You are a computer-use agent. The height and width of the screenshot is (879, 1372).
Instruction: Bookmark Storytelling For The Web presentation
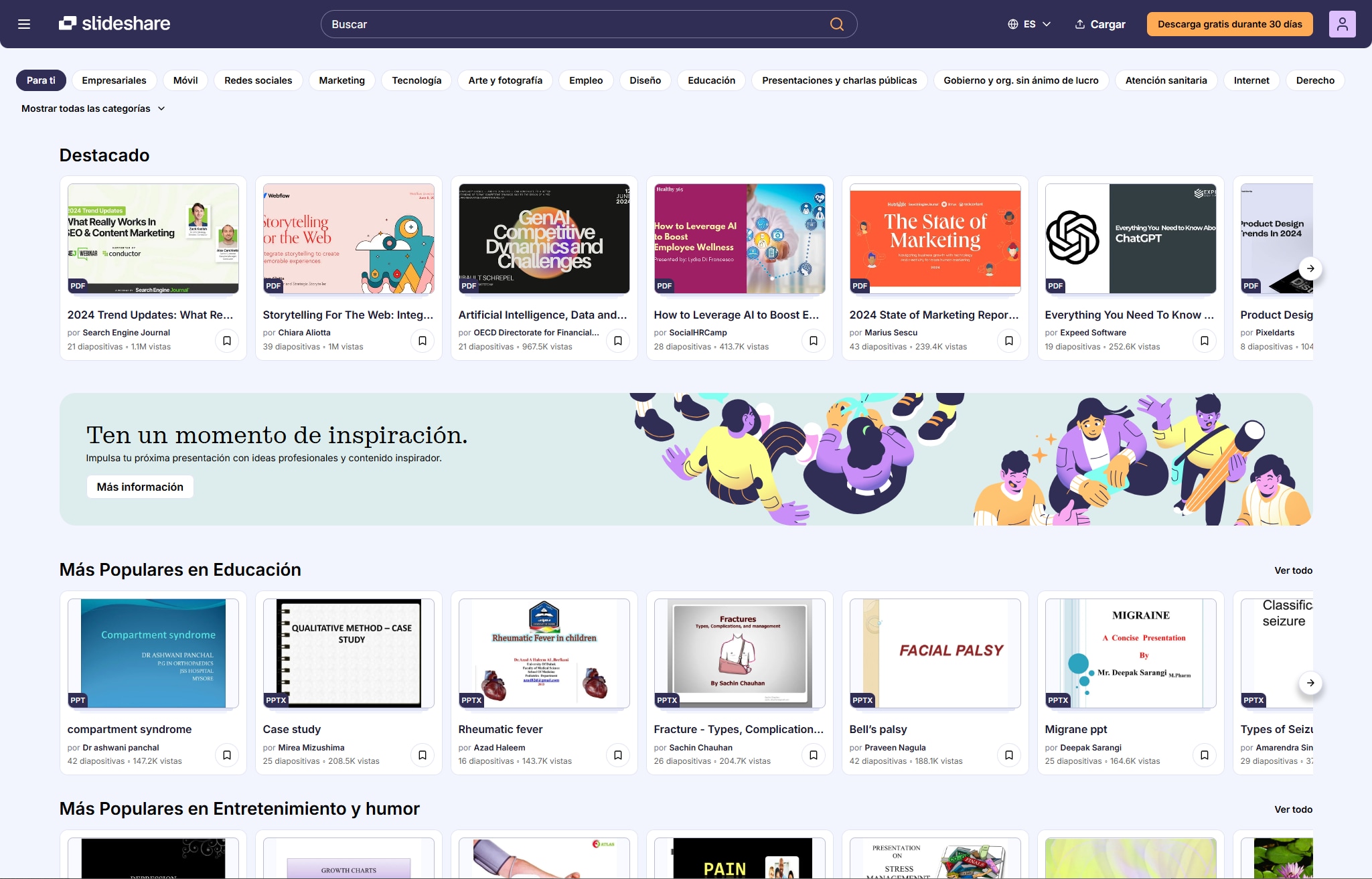(423, 340)
